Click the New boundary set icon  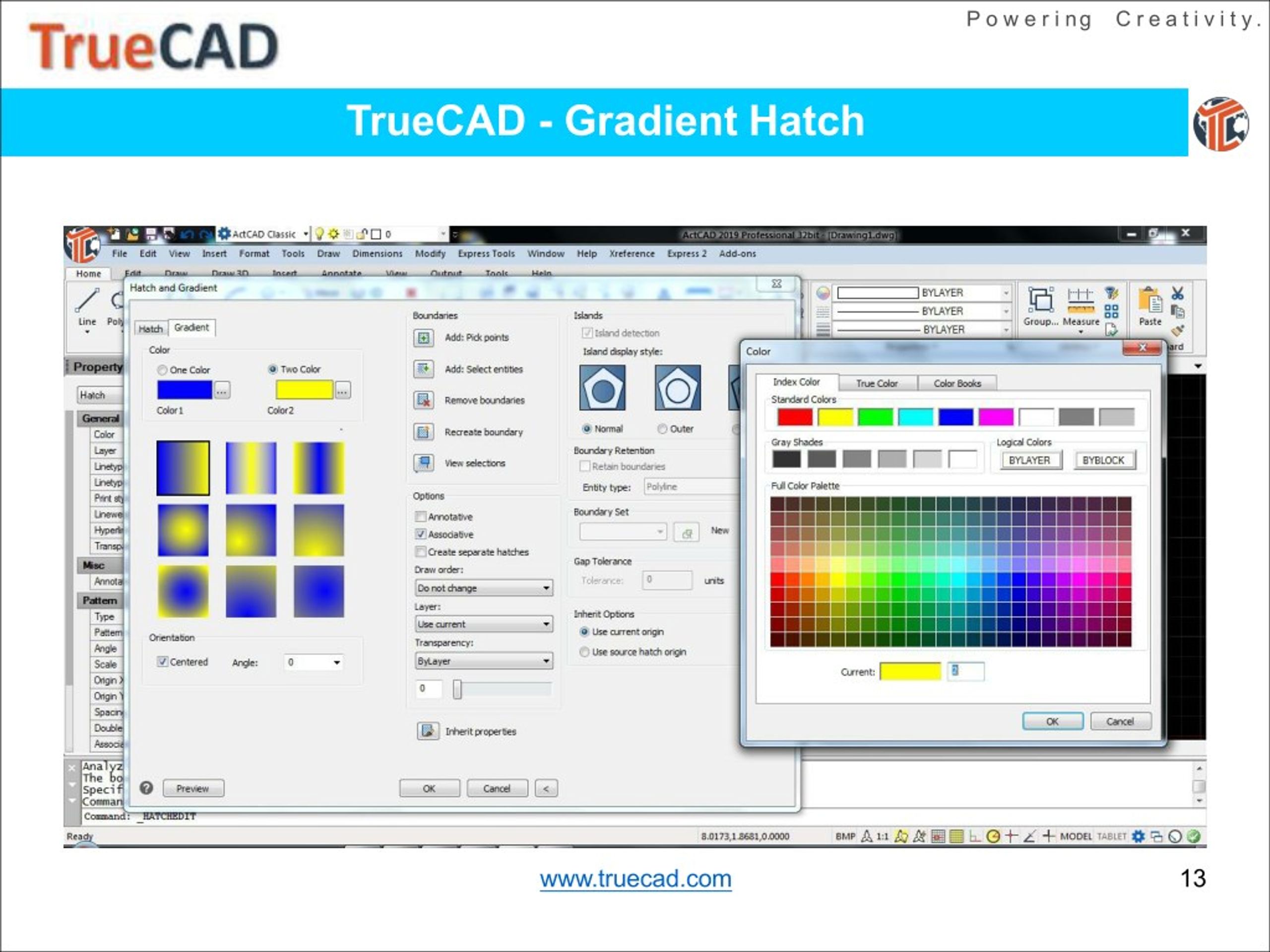686,533
